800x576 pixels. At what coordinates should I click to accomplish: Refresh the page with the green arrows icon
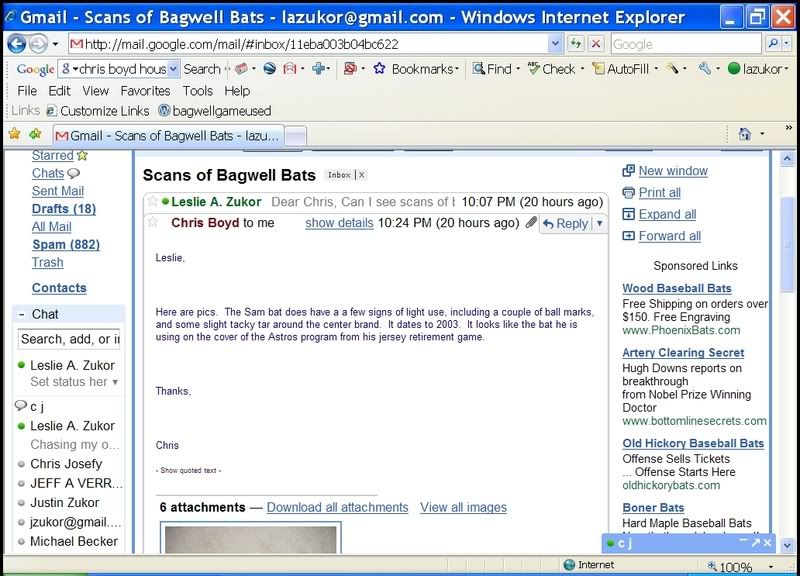click(x=576, y=44)
